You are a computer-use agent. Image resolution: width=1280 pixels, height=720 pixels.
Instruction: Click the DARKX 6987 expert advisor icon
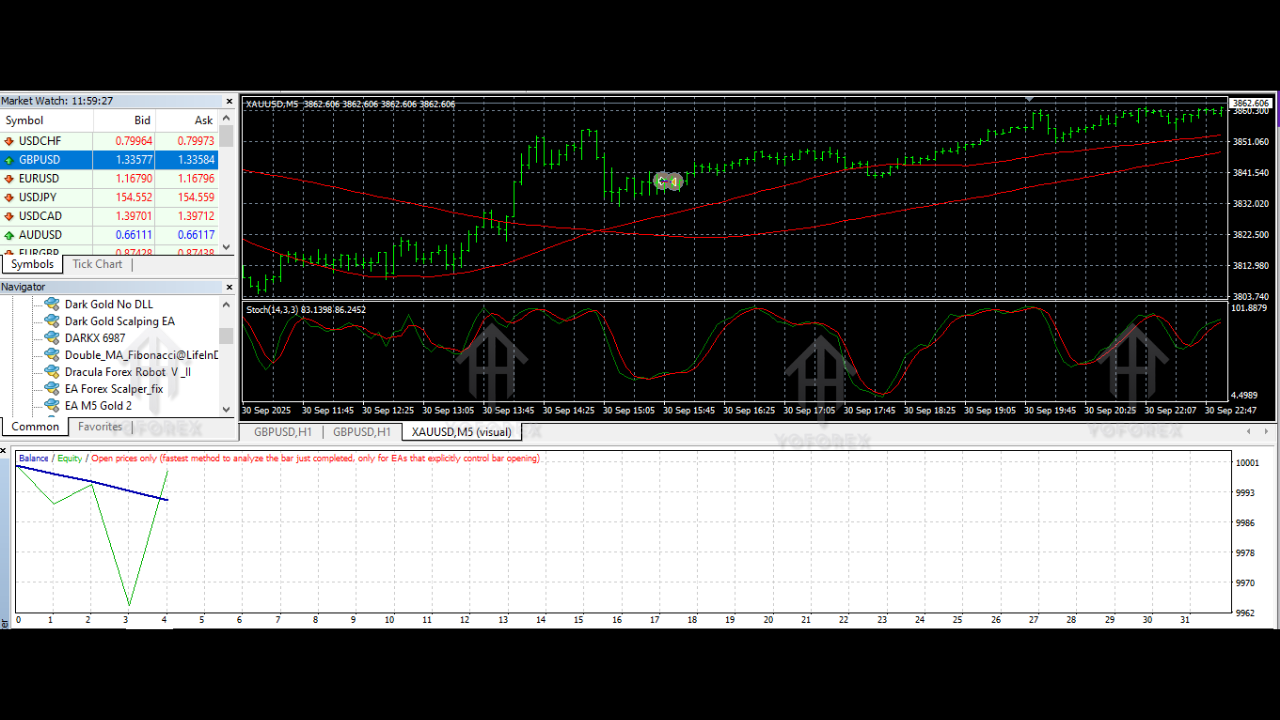pos(52,338)
